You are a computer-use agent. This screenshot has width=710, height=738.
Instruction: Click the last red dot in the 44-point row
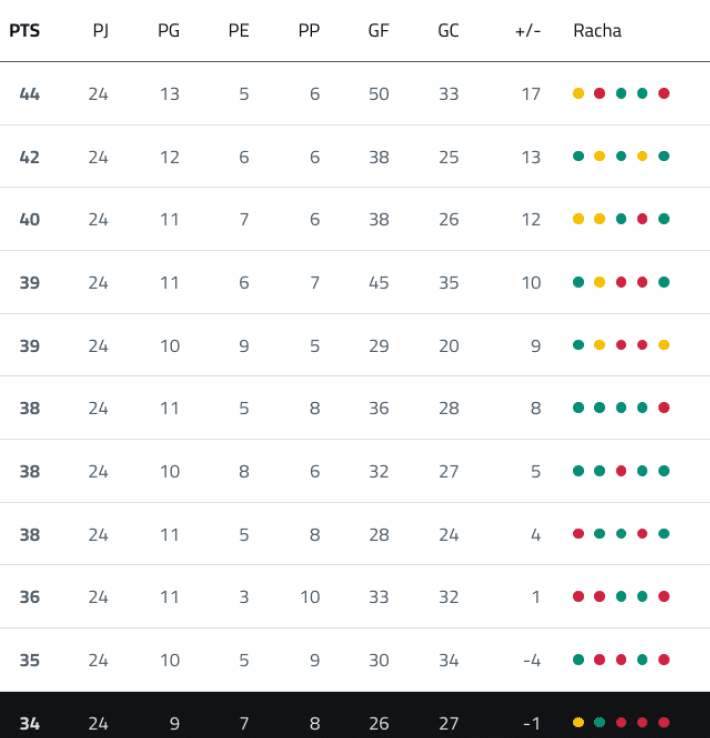(664, 94)
